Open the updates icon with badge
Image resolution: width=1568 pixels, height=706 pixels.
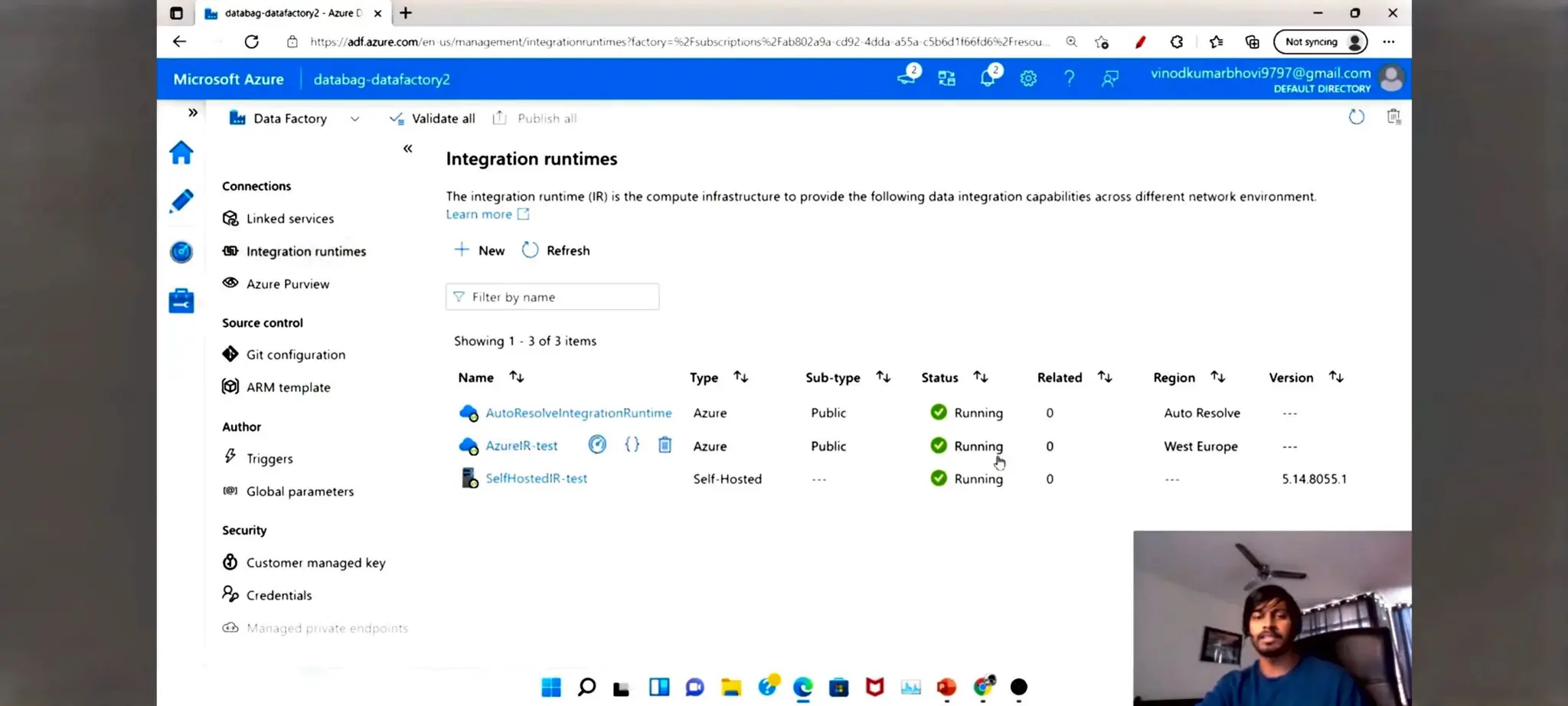coord(908,77)
